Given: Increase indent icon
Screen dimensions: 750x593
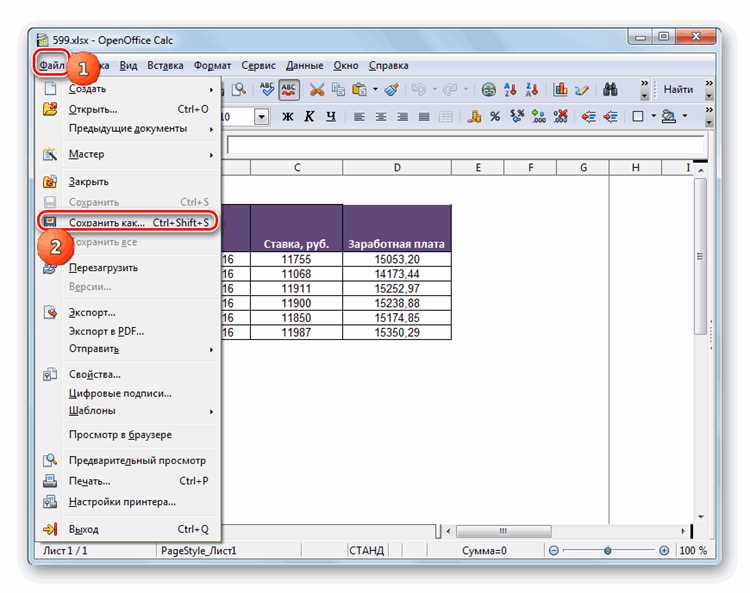Looking at the screenshot, I should pos(610,117).
